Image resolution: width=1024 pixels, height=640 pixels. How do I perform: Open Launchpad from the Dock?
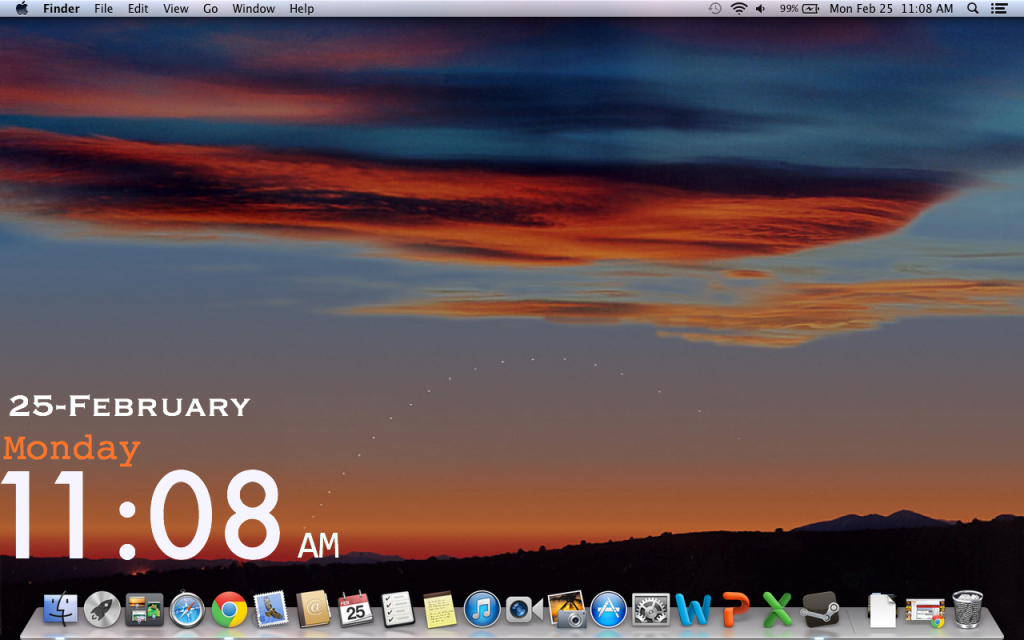click(x=102, y=607)
